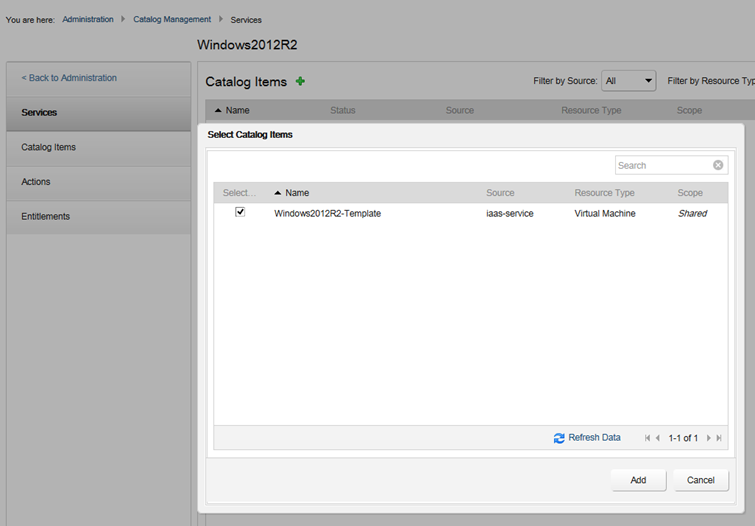Open Services in the sidebar
This screenshot has height=526, width=755.
click(99, 113)
